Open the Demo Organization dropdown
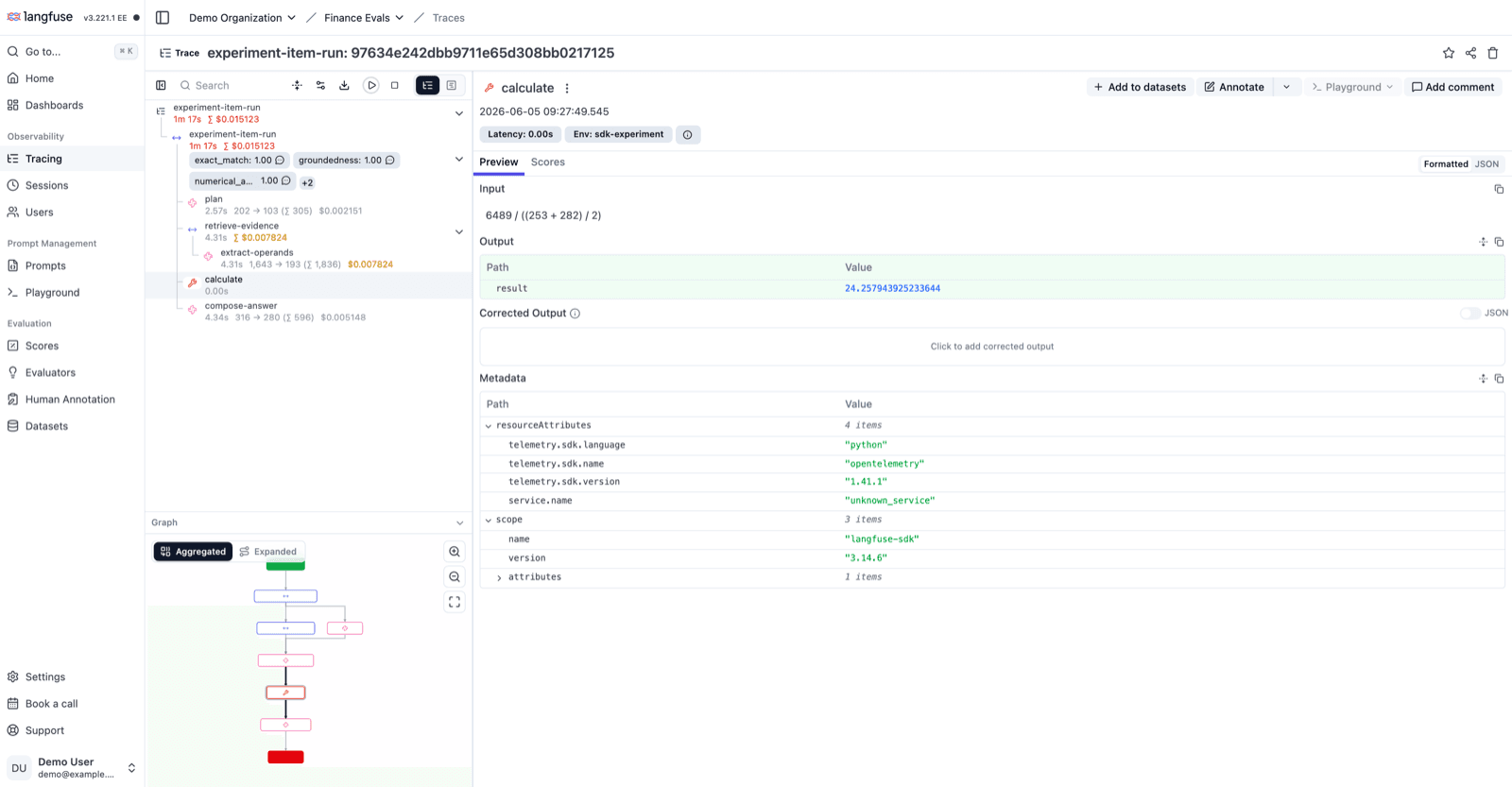The image size is (1512, 787). (x=242, y=17)
